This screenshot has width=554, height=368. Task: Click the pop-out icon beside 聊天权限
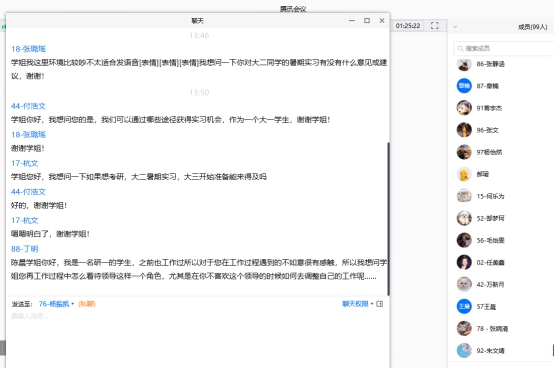pyautogui.click(x=380, y=304)
